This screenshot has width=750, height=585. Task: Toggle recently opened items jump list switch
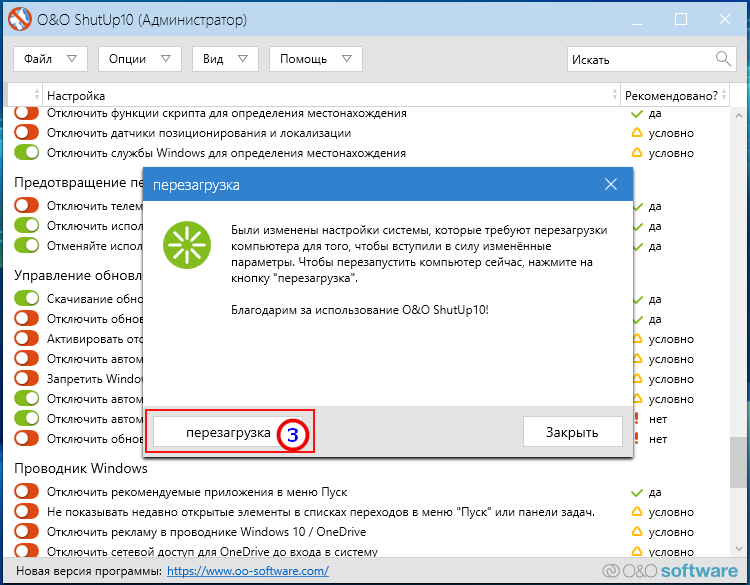pos(26,511)
